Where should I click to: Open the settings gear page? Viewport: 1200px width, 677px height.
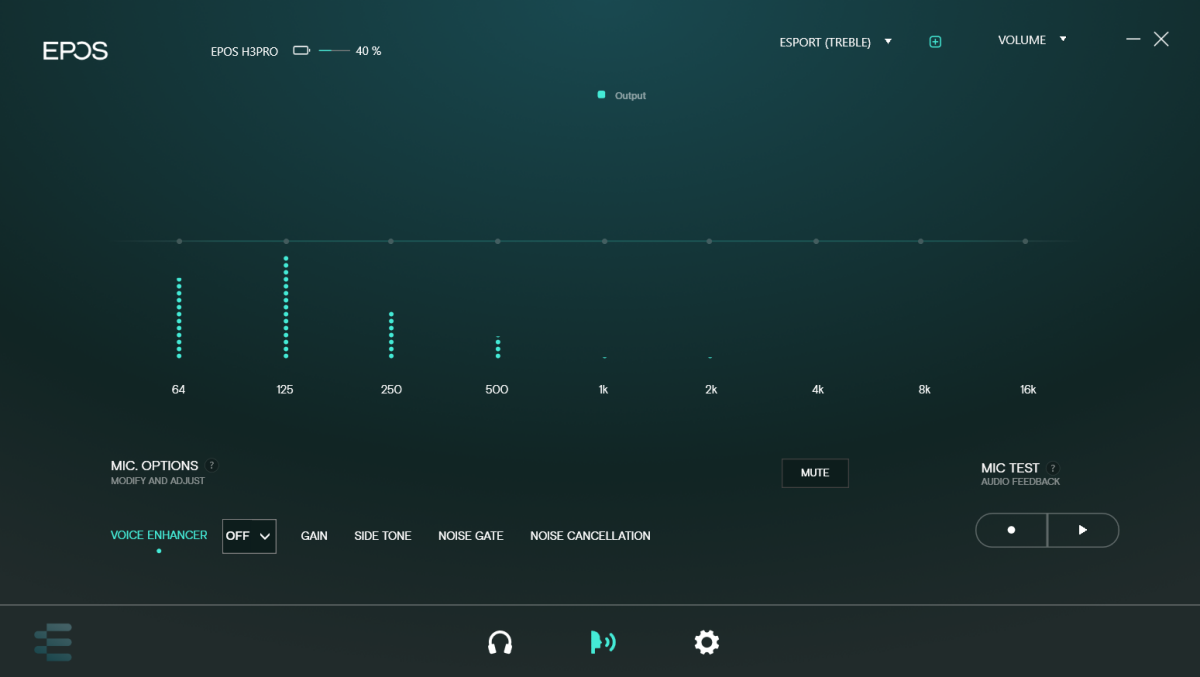[707, 642]
